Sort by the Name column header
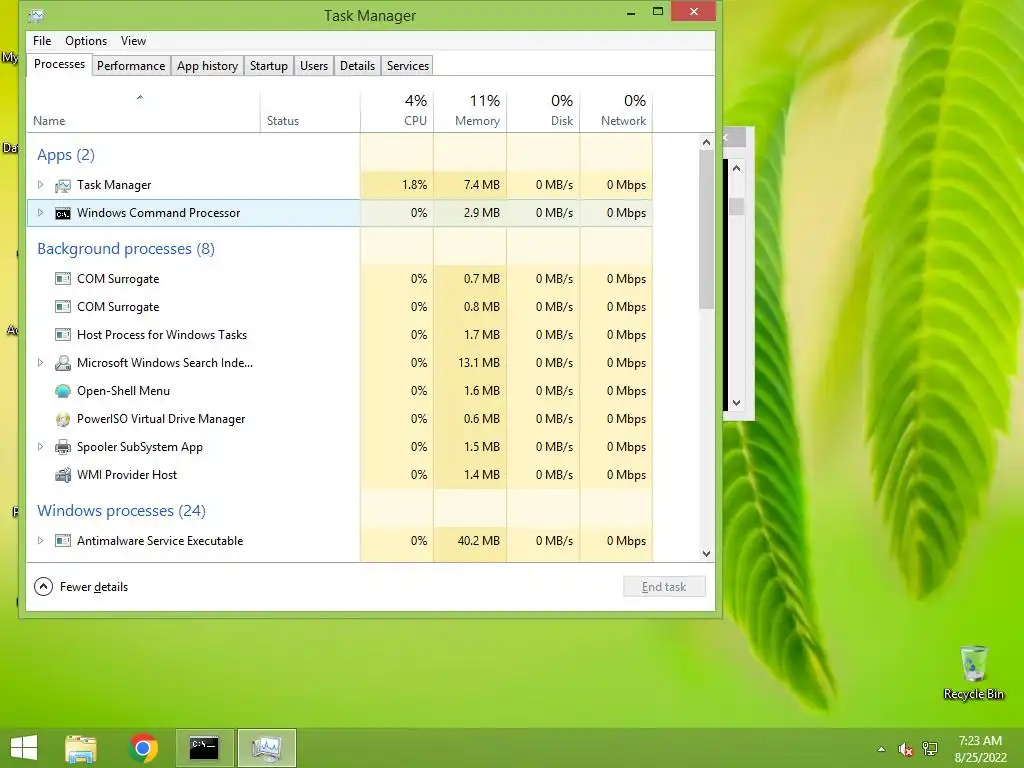 [x=143, y=111]
